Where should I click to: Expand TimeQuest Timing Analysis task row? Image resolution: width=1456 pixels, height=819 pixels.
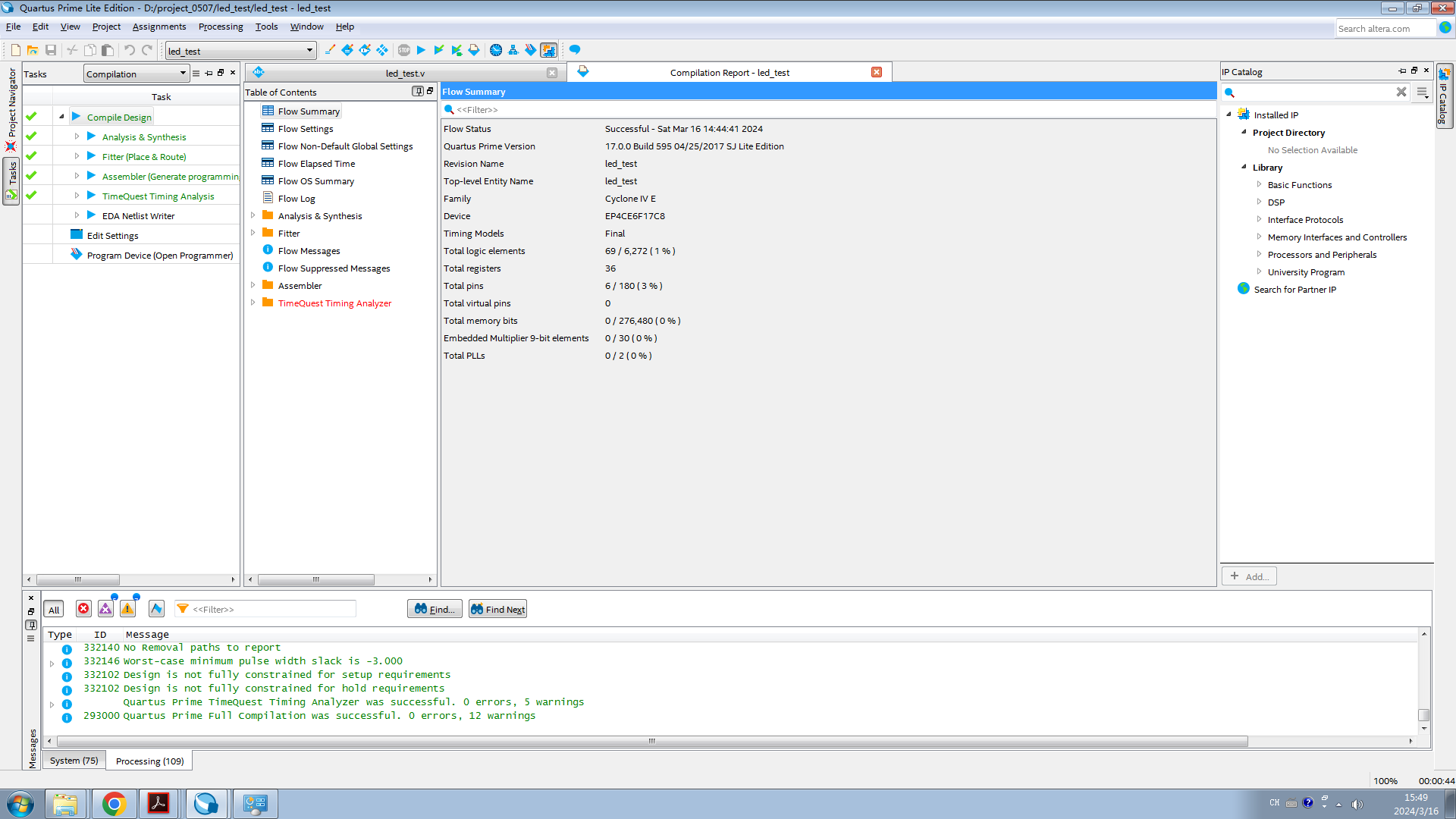(77, 196)
